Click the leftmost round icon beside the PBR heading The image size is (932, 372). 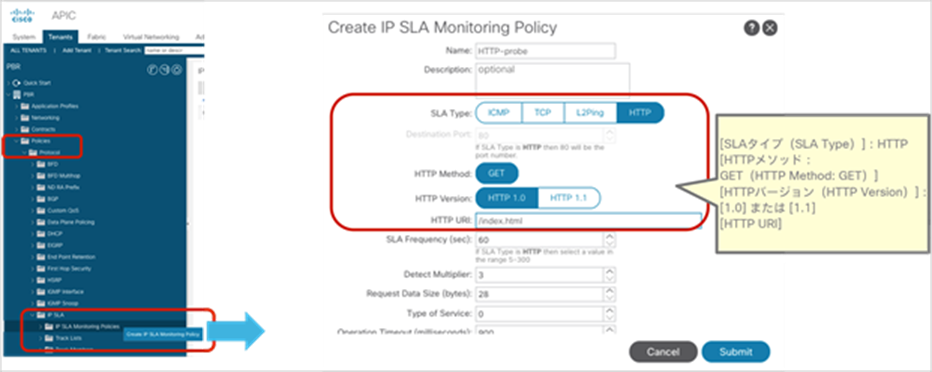[x=152, y=70]
